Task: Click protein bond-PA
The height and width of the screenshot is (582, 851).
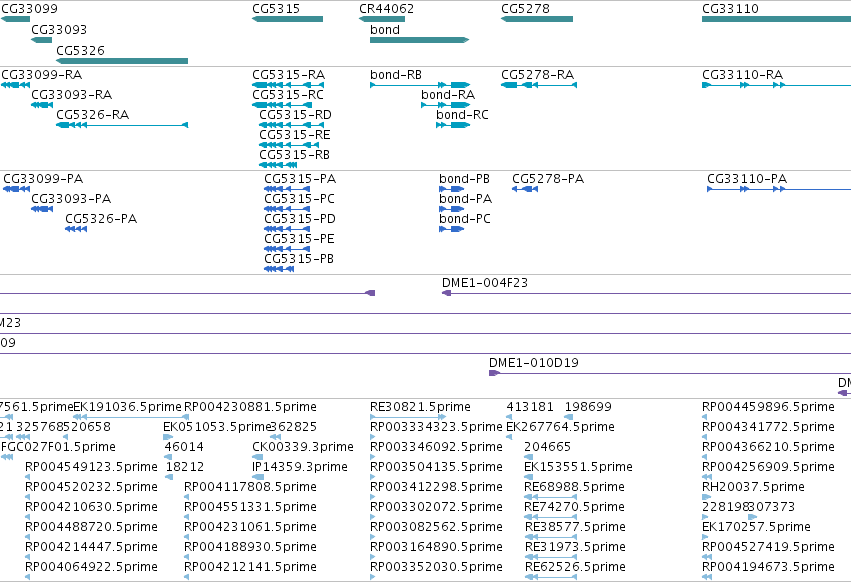Action: pyautogui.click(x=452, y=209)
